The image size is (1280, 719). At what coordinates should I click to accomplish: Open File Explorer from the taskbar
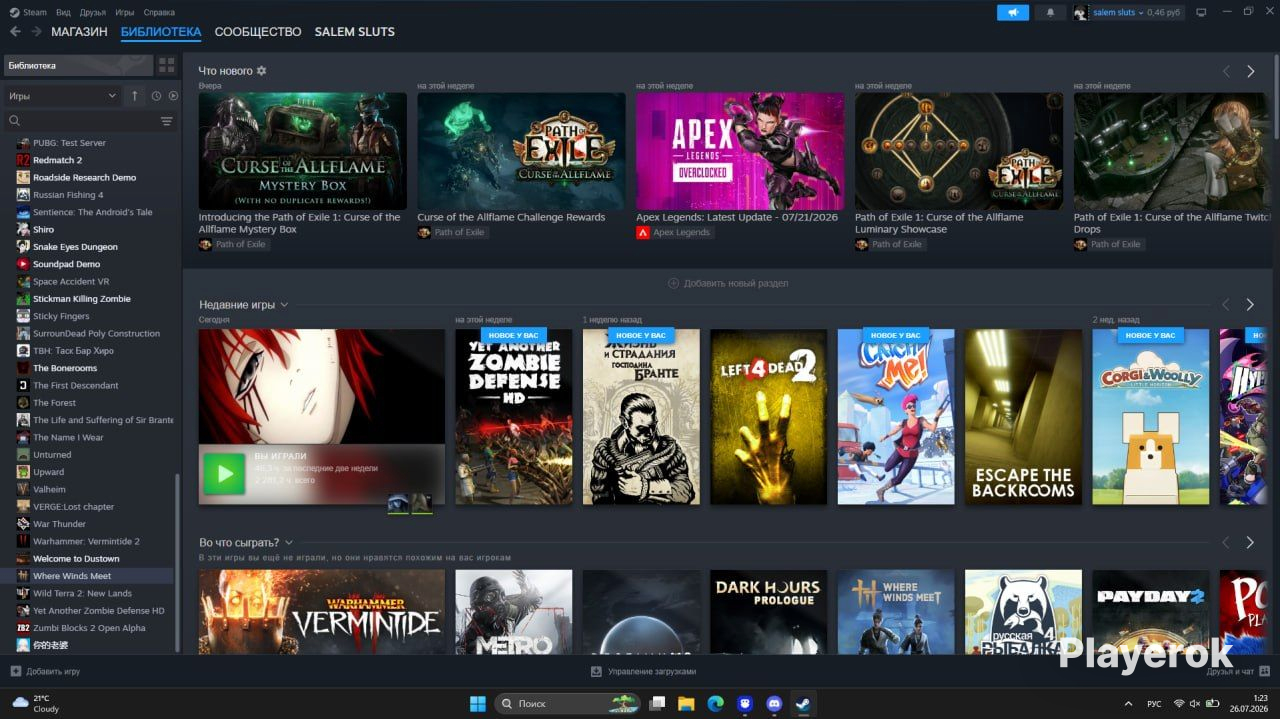[x=686, y=703]
